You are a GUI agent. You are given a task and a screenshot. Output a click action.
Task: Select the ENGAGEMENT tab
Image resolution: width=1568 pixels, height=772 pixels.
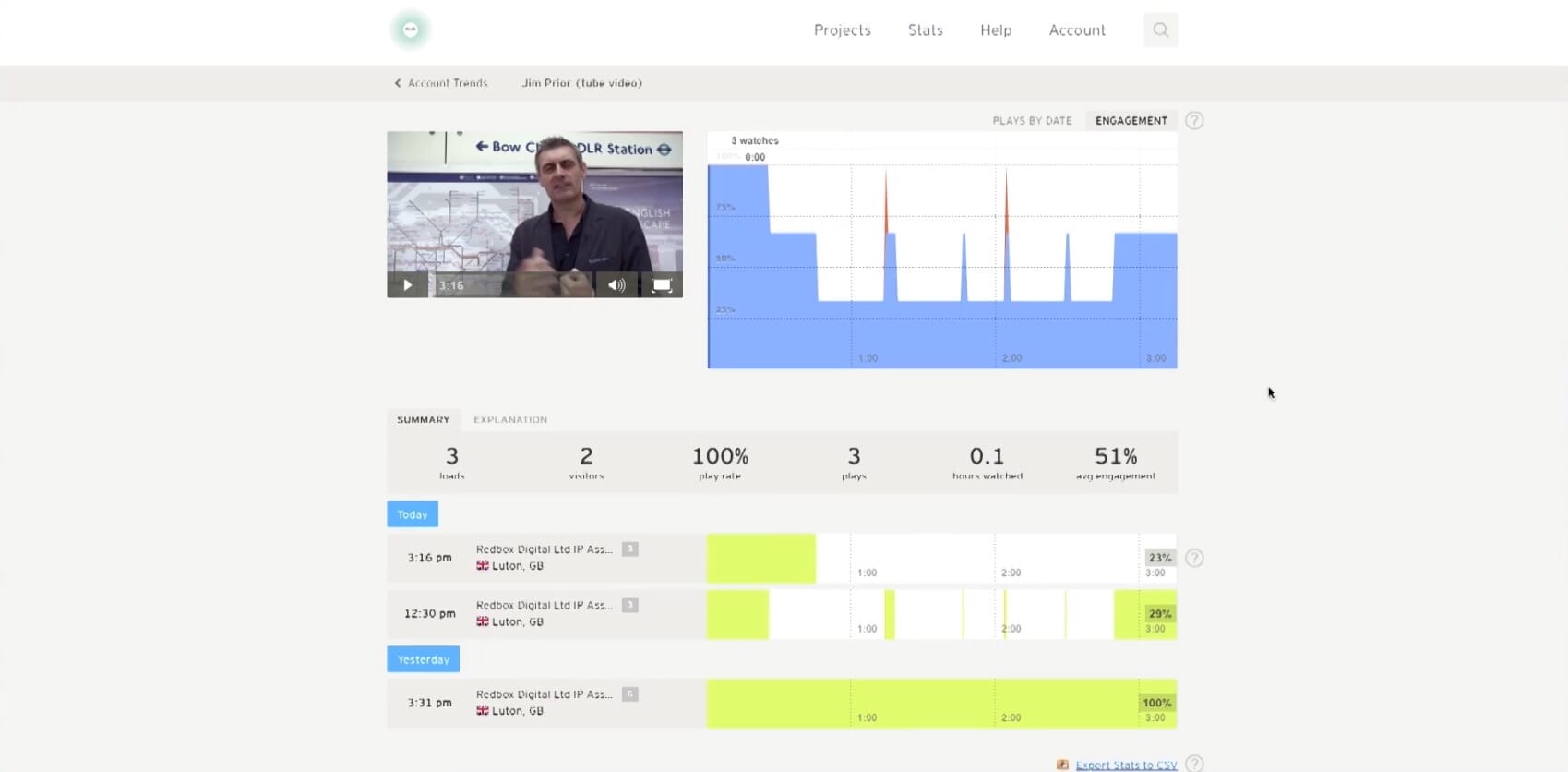click(x=1131, y=121)
